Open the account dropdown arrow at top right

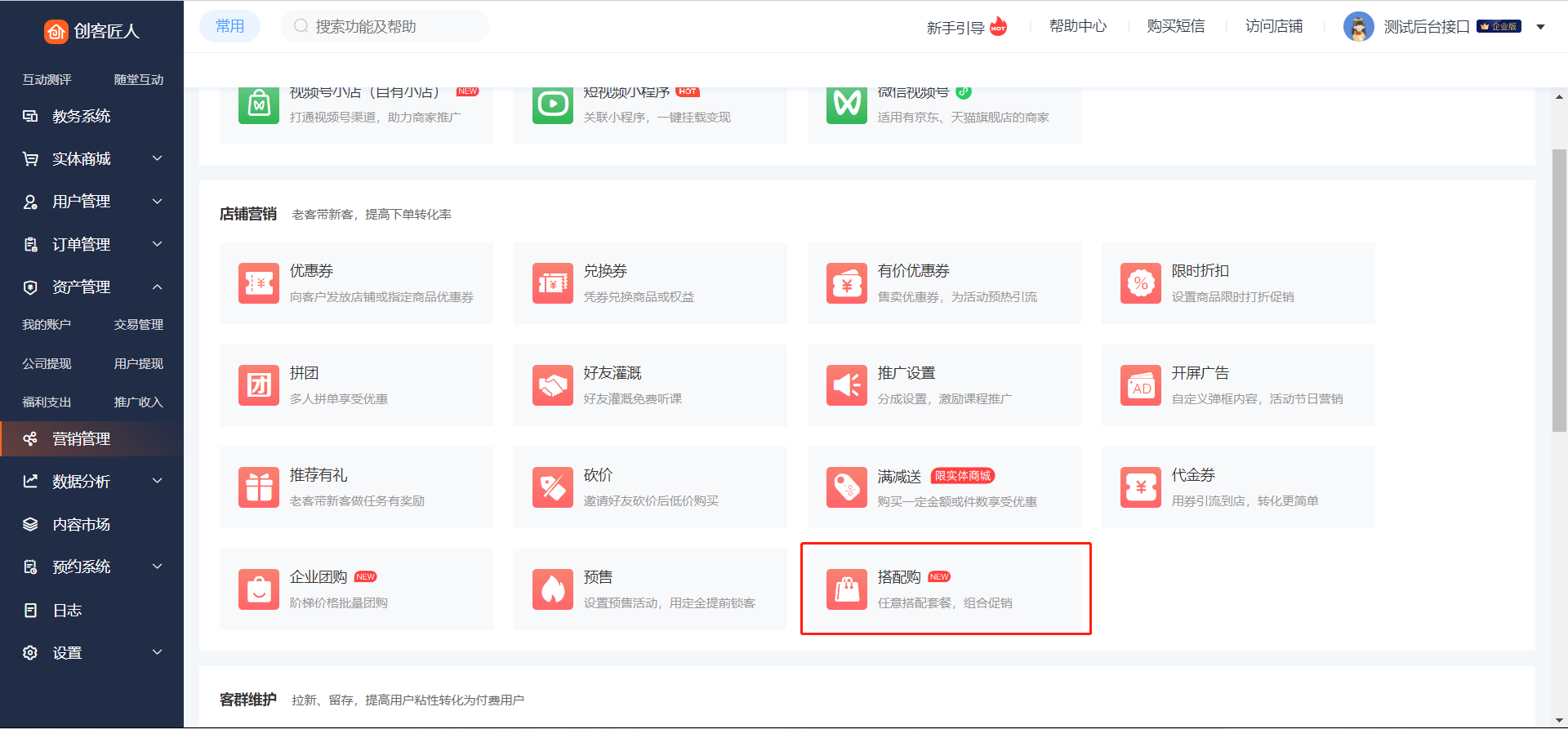[1540, 27]
